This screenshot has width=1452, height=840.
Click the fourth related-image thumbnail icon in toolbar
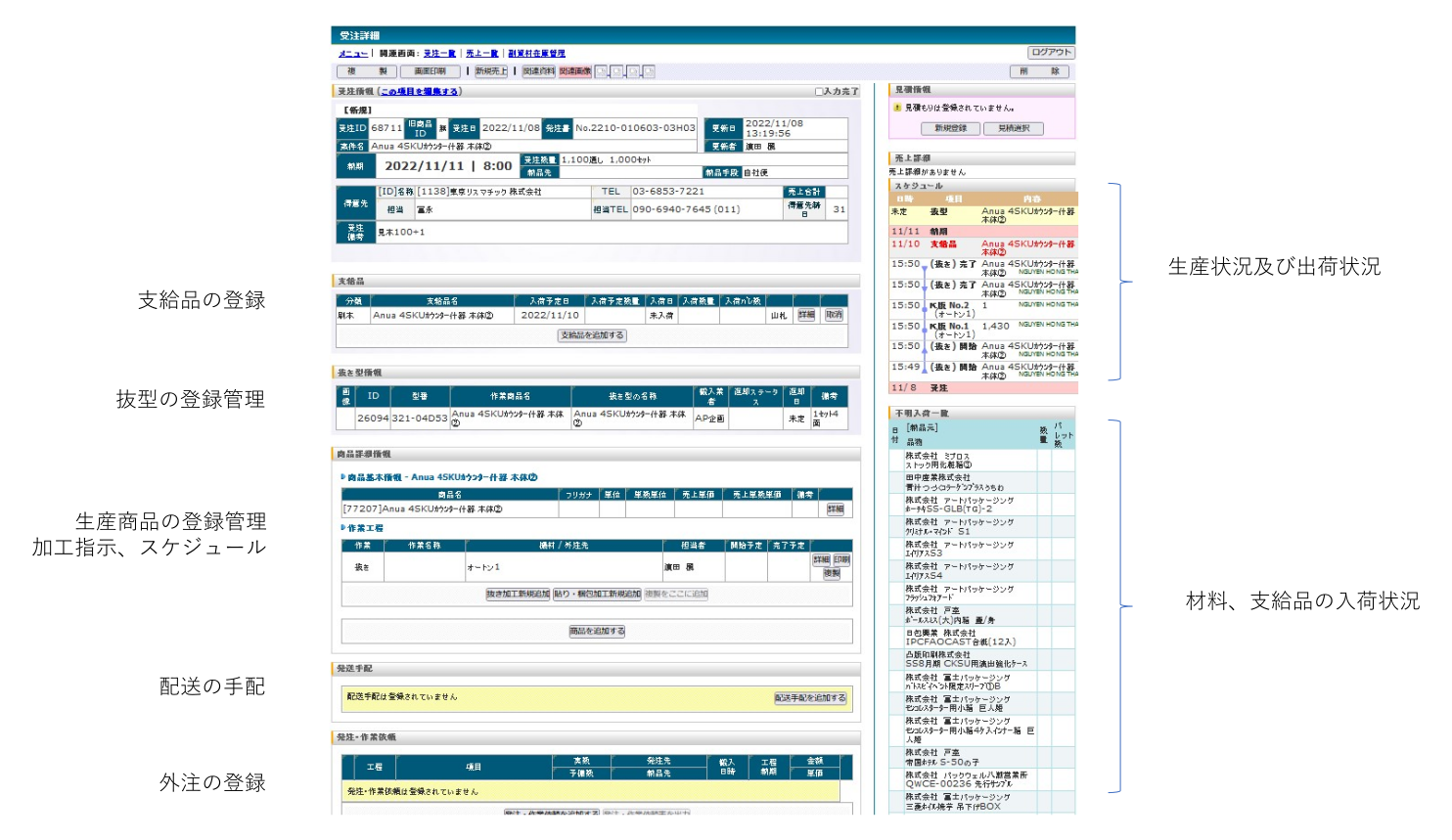649,71
